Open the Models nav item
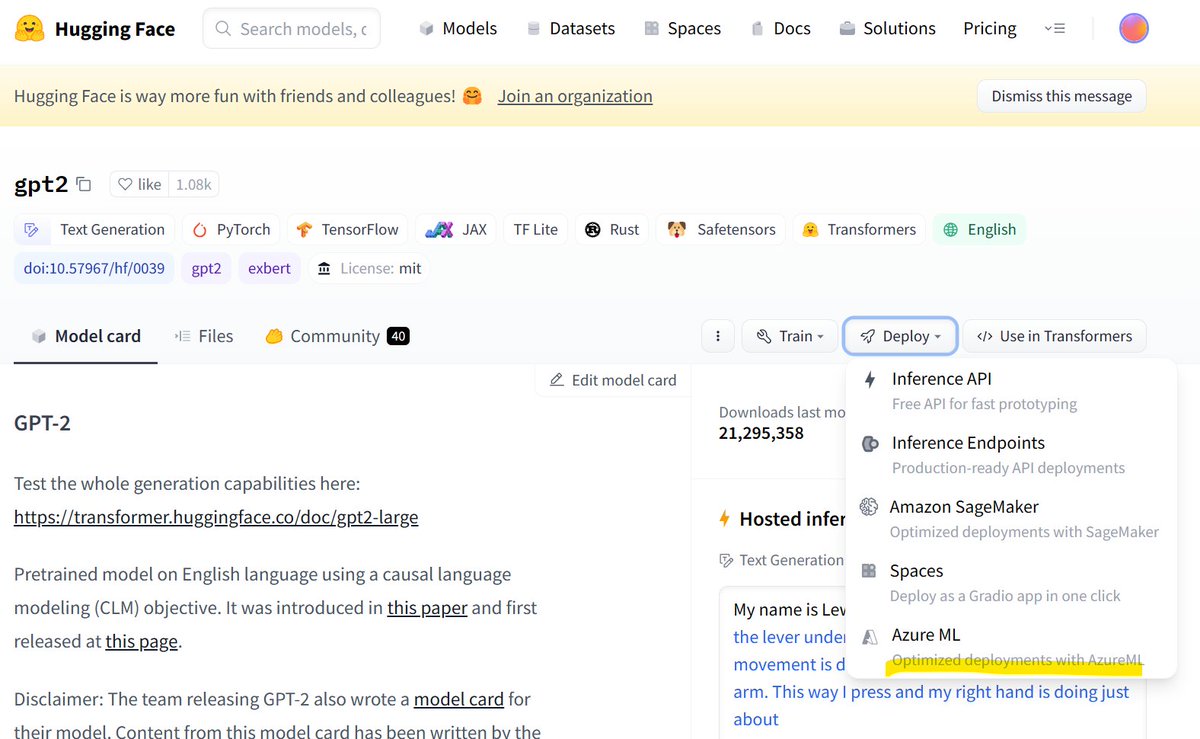This screenshot has width=1200, height=739. click(458, 28)
